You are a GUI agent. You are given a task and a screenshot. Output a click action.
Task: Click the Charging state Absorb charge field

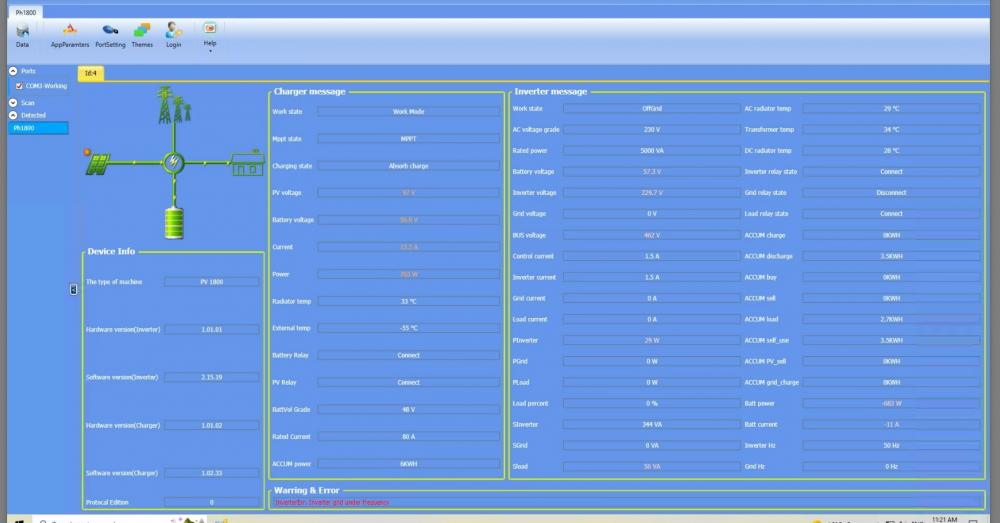(408, 166)
